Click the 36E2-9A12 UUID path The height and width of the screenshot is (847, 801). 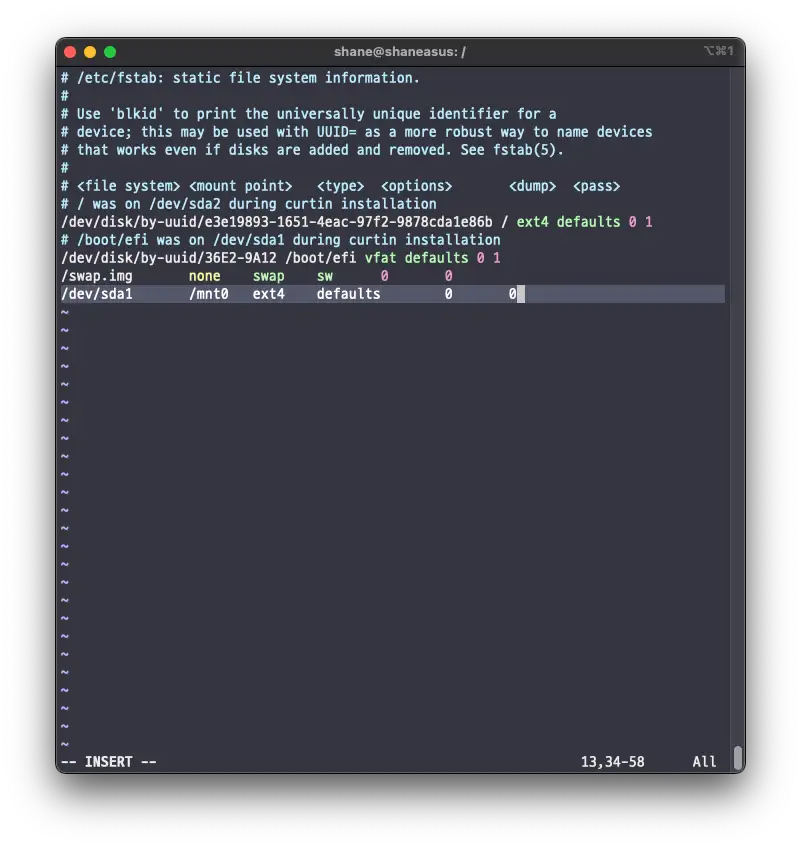(x=169, y=258)
